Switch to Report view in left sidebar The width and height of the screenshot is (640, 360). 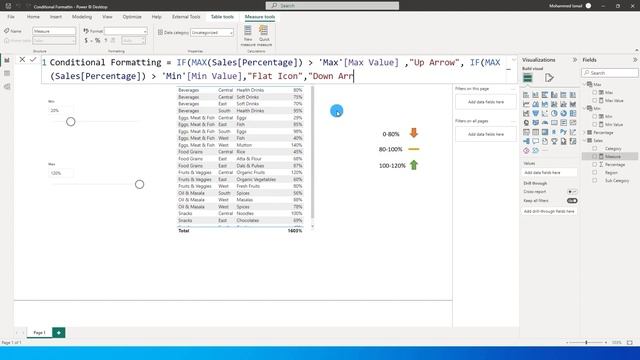coord(7,60)
